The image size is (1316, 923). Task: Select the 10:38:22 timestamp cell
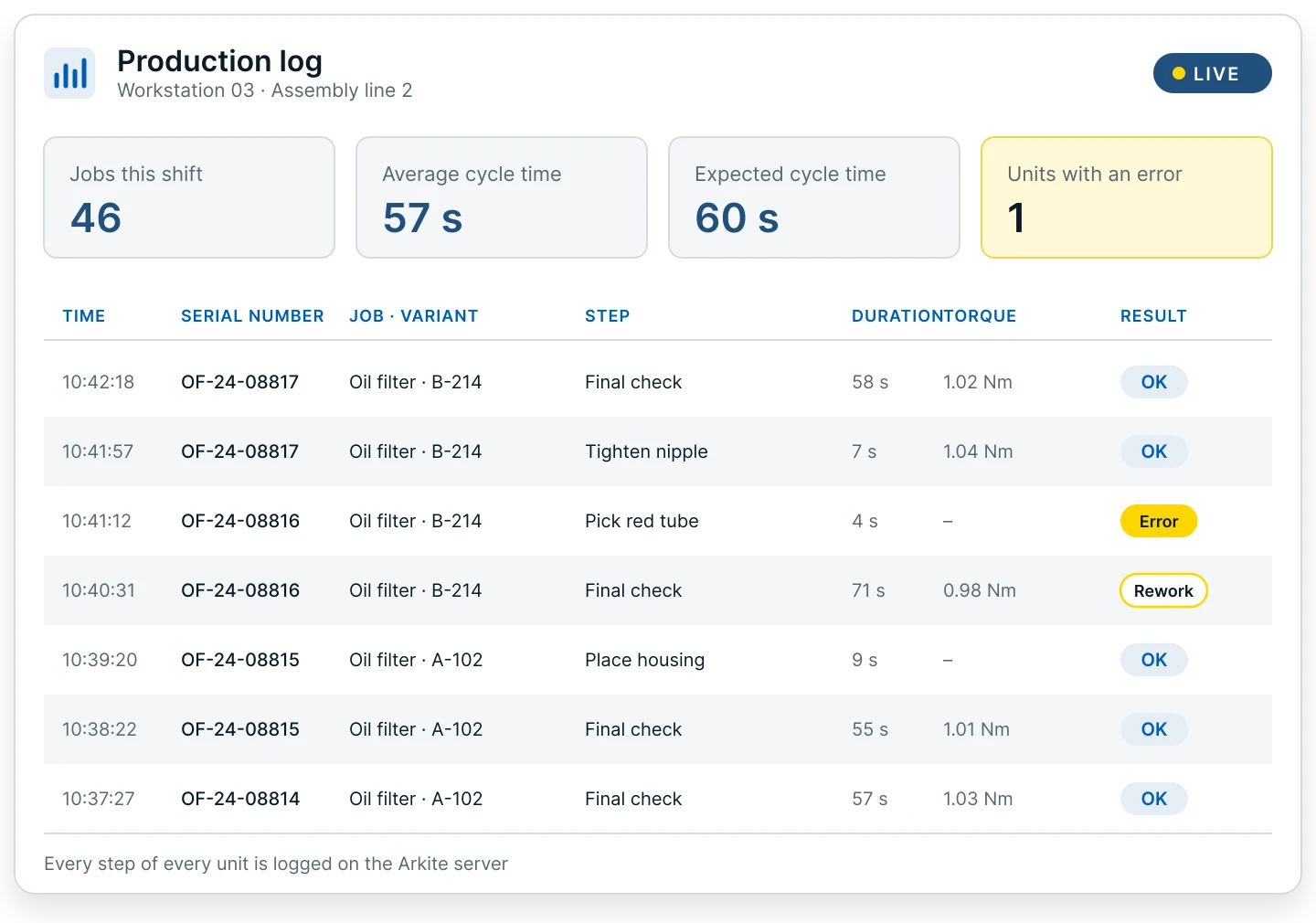tap(100, 729)
